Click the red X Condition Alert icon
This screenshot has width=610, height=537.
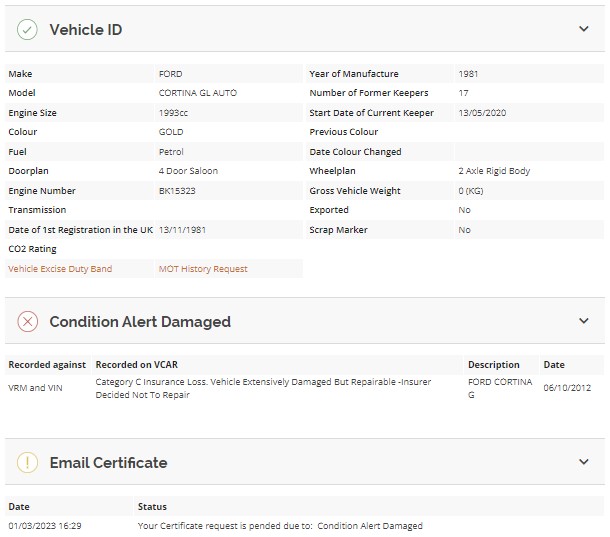coord(27,321)
